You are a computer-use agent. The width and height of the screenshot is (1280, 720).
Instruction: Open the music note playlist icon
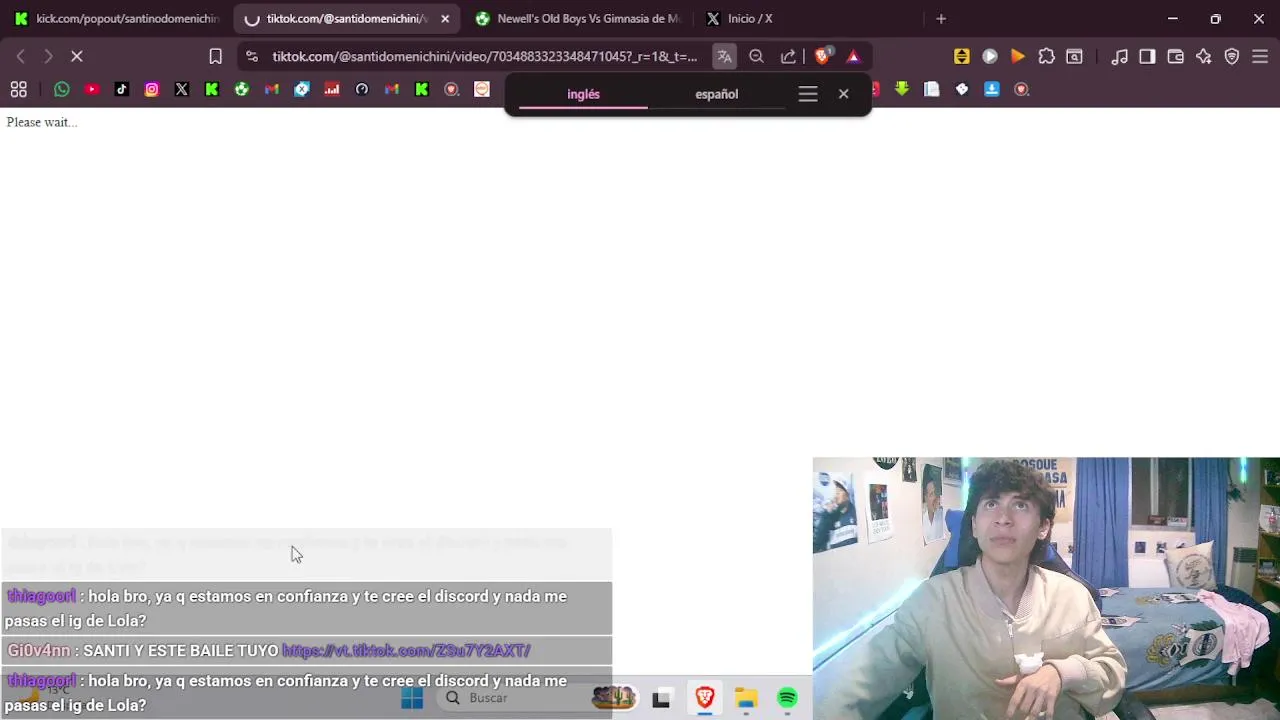click(x=1120, y=57)
